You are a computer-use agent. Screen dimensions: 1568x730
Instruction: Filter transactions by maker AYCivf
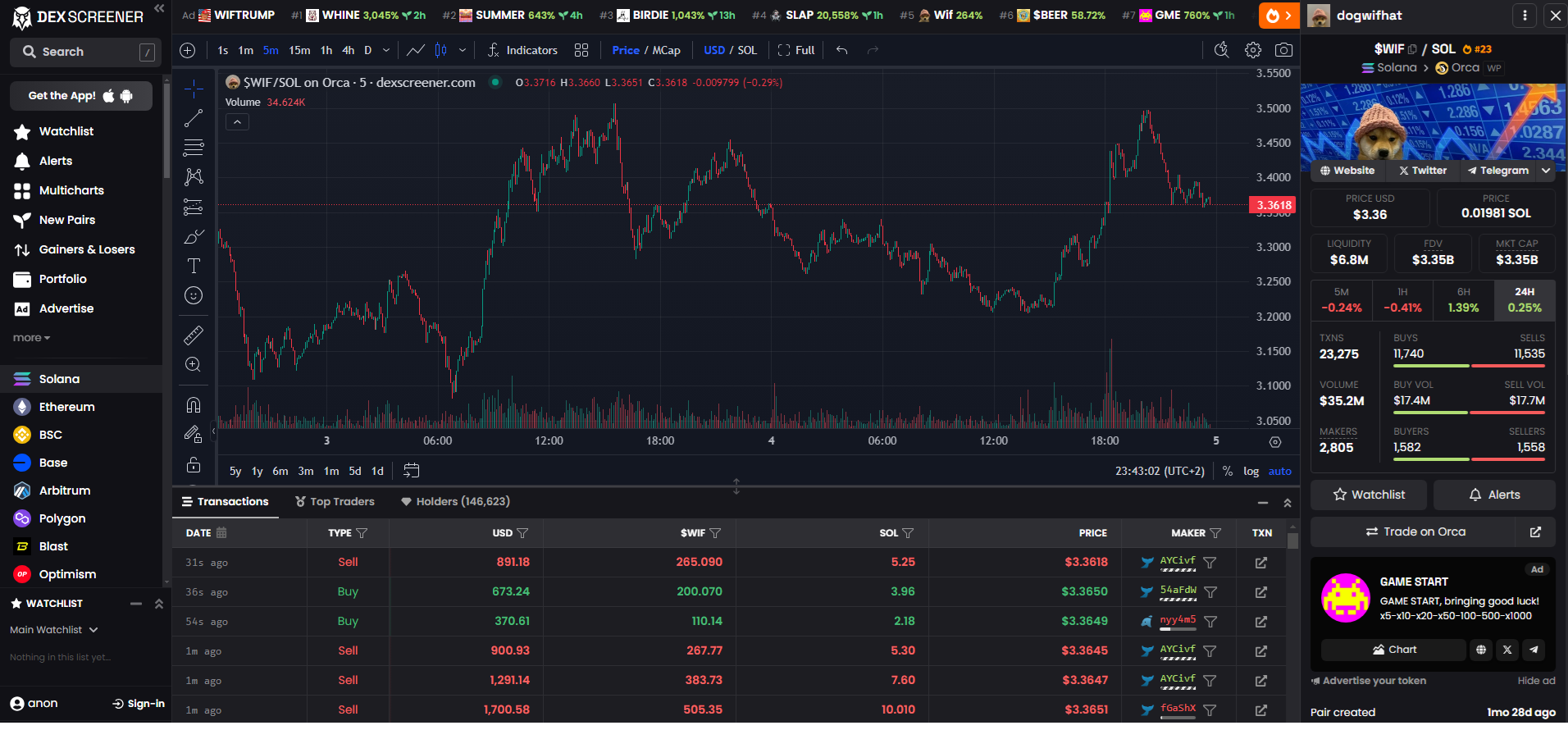(1210, 563)
